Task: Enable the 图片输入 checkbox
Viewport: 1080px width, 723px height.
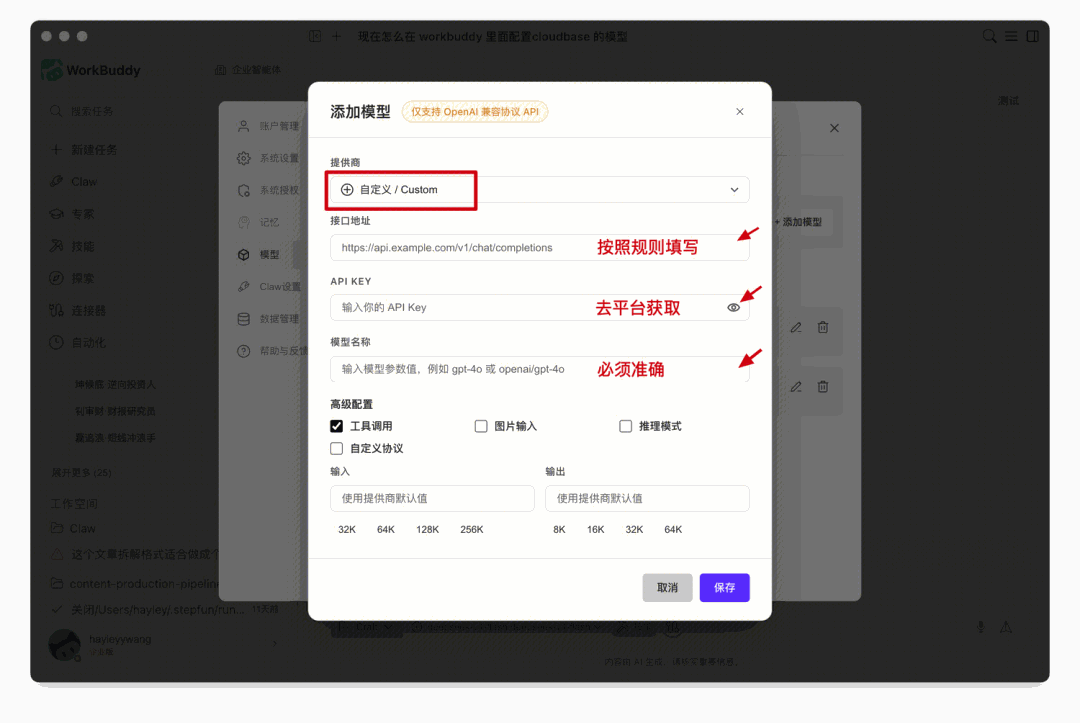Action: 481,426
